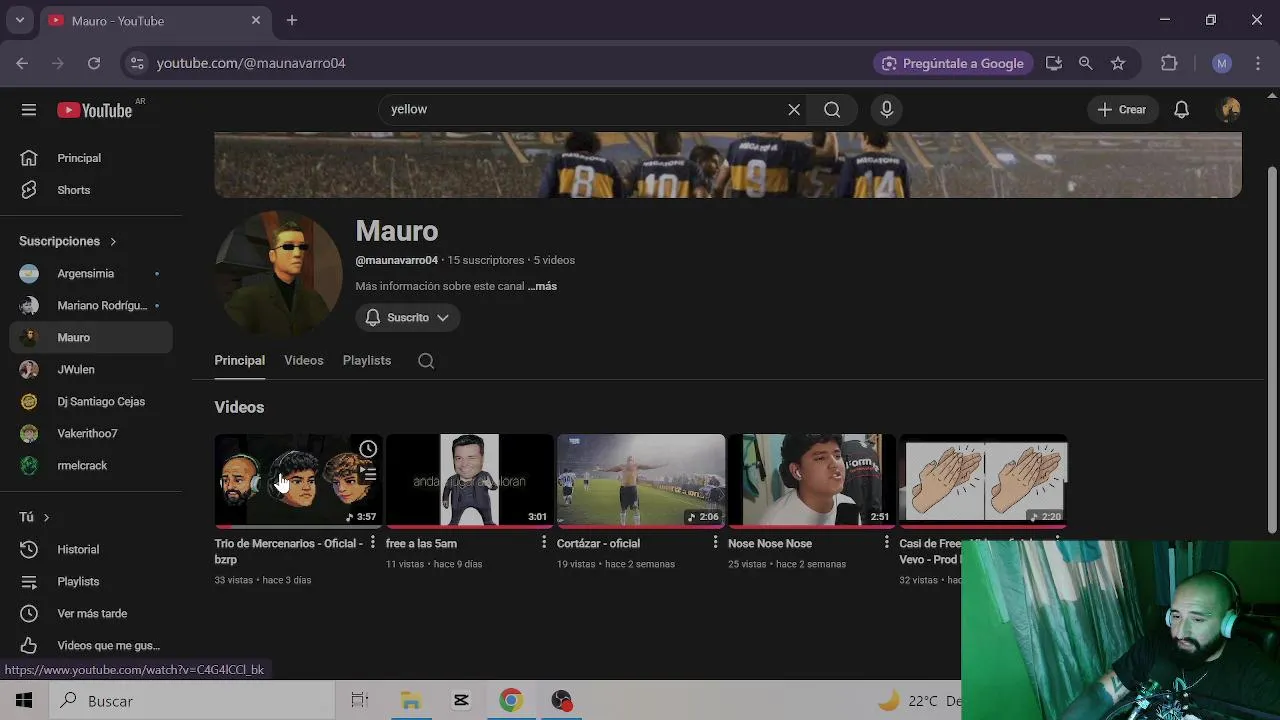Open Dj Santiago Cejas channel
The image size is (1280, 720).
point(91,401)
